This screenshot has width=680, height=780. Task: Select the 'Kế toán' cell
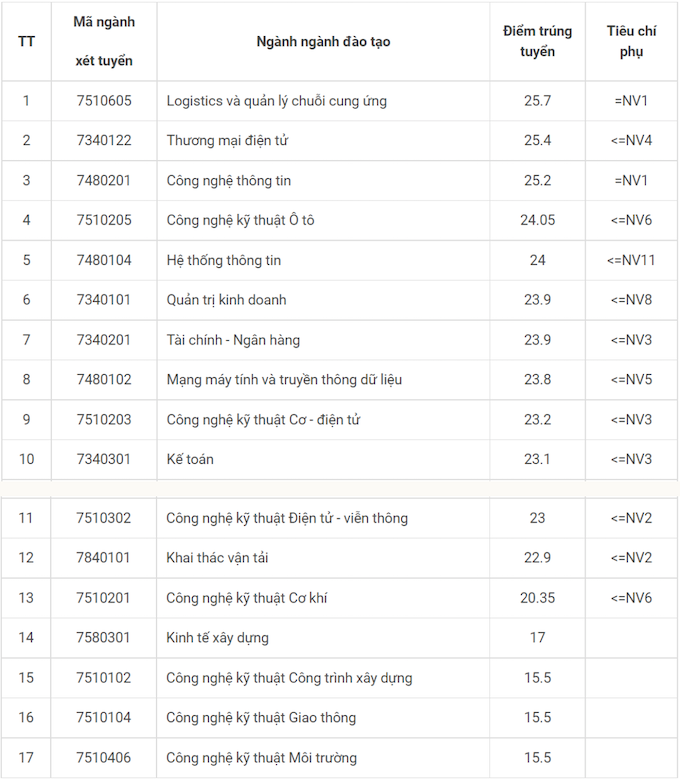190,459
